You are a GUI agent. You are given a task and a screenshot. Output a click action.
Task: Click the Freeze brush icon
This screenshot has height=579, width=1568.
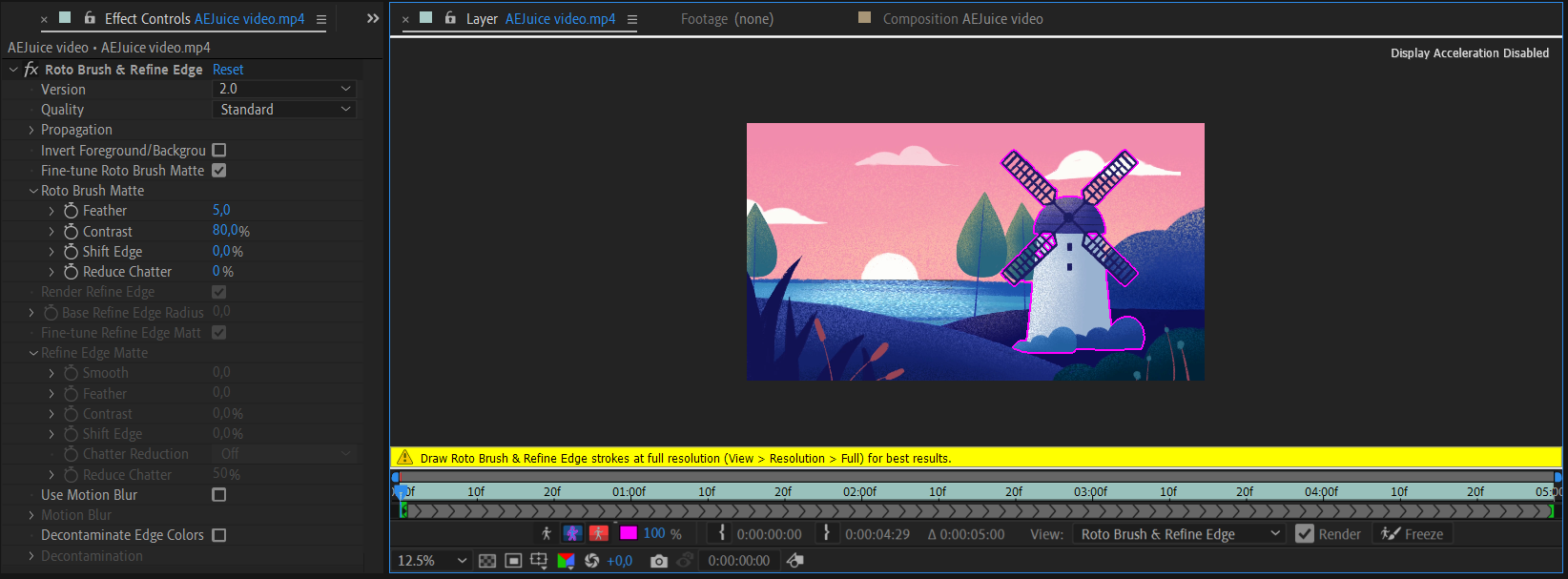[x=1391, y=533]
